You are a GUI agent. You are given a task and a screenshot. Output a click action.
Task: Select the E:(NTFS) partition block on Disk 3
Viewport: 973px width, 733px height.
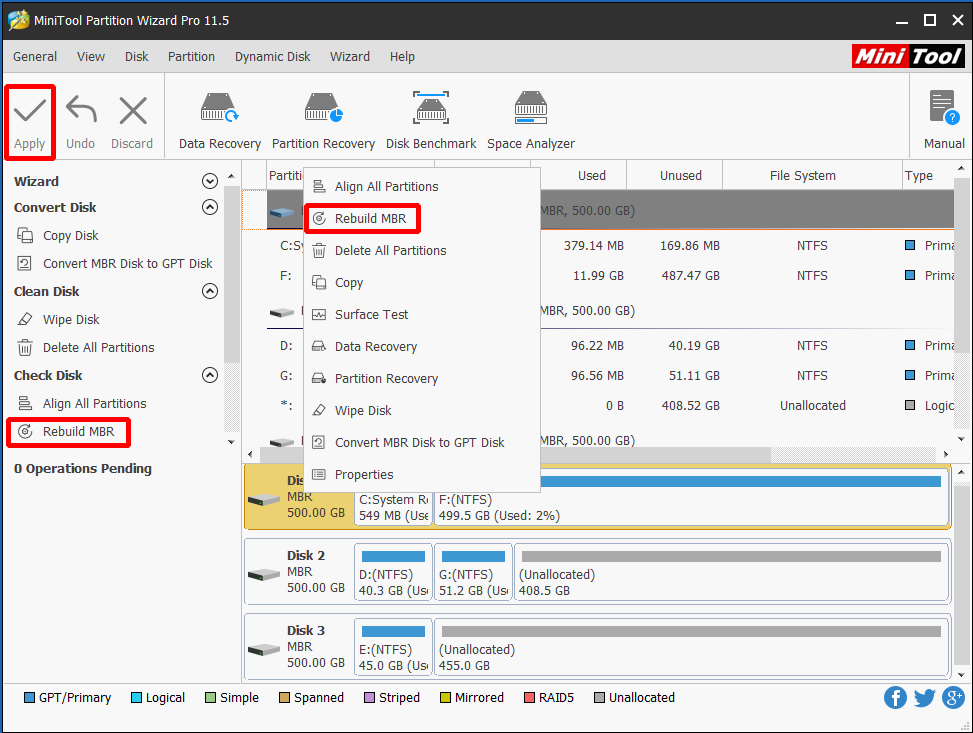pos(393,647)
